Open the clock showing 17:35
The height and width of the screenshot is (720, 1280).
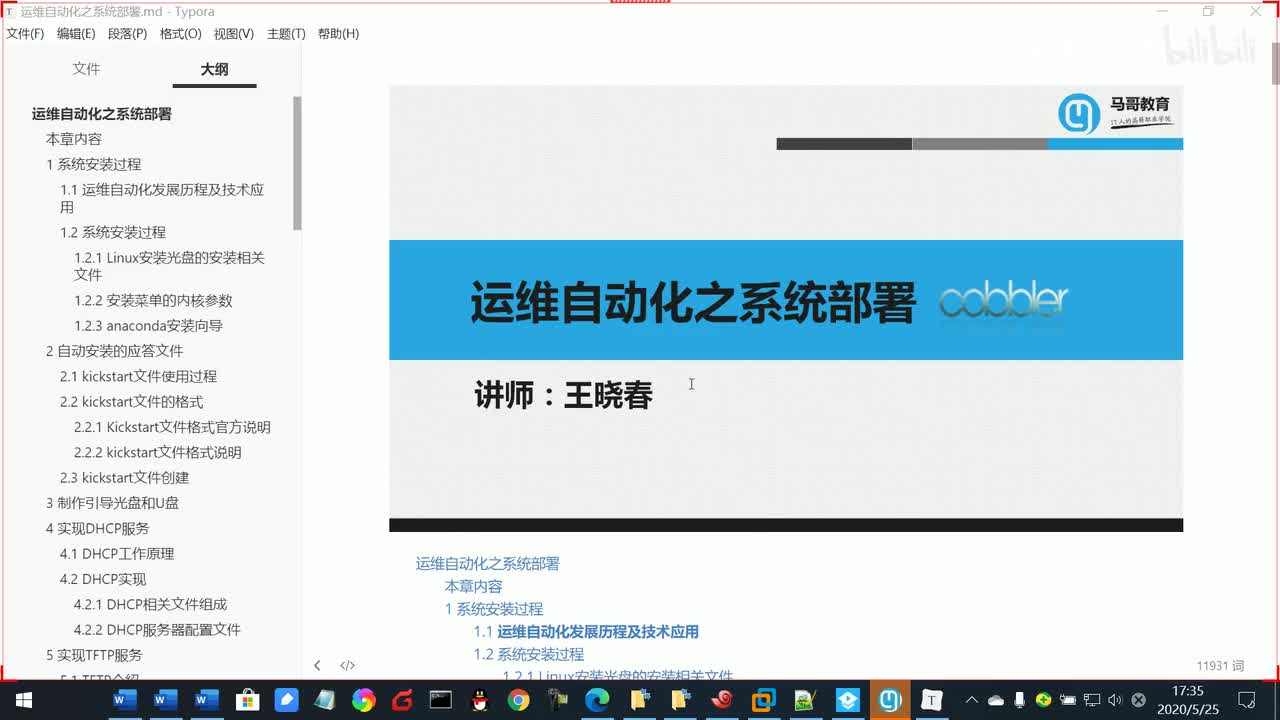(1187, 699)
